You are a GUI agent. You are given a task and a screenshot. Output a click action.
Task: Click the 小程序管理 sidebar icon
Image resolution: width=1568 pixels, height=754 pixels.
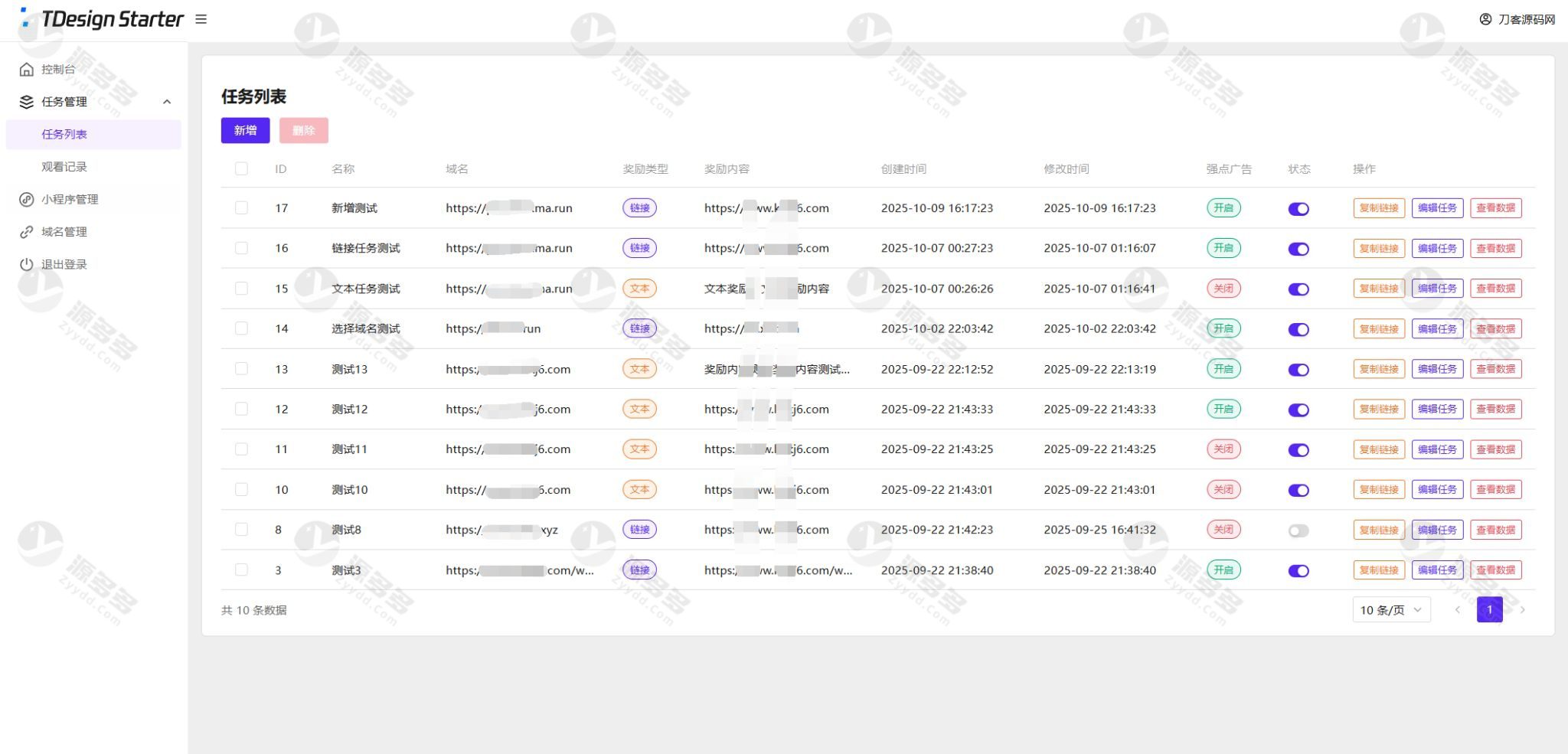point(27,200)
